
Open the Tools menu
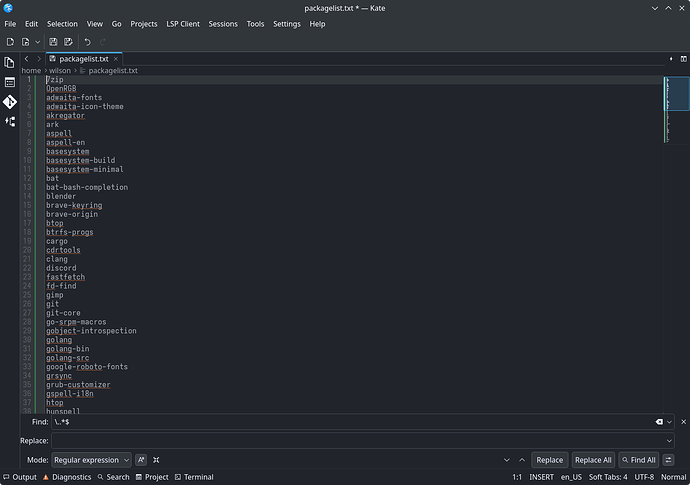[x=255, y=24]
